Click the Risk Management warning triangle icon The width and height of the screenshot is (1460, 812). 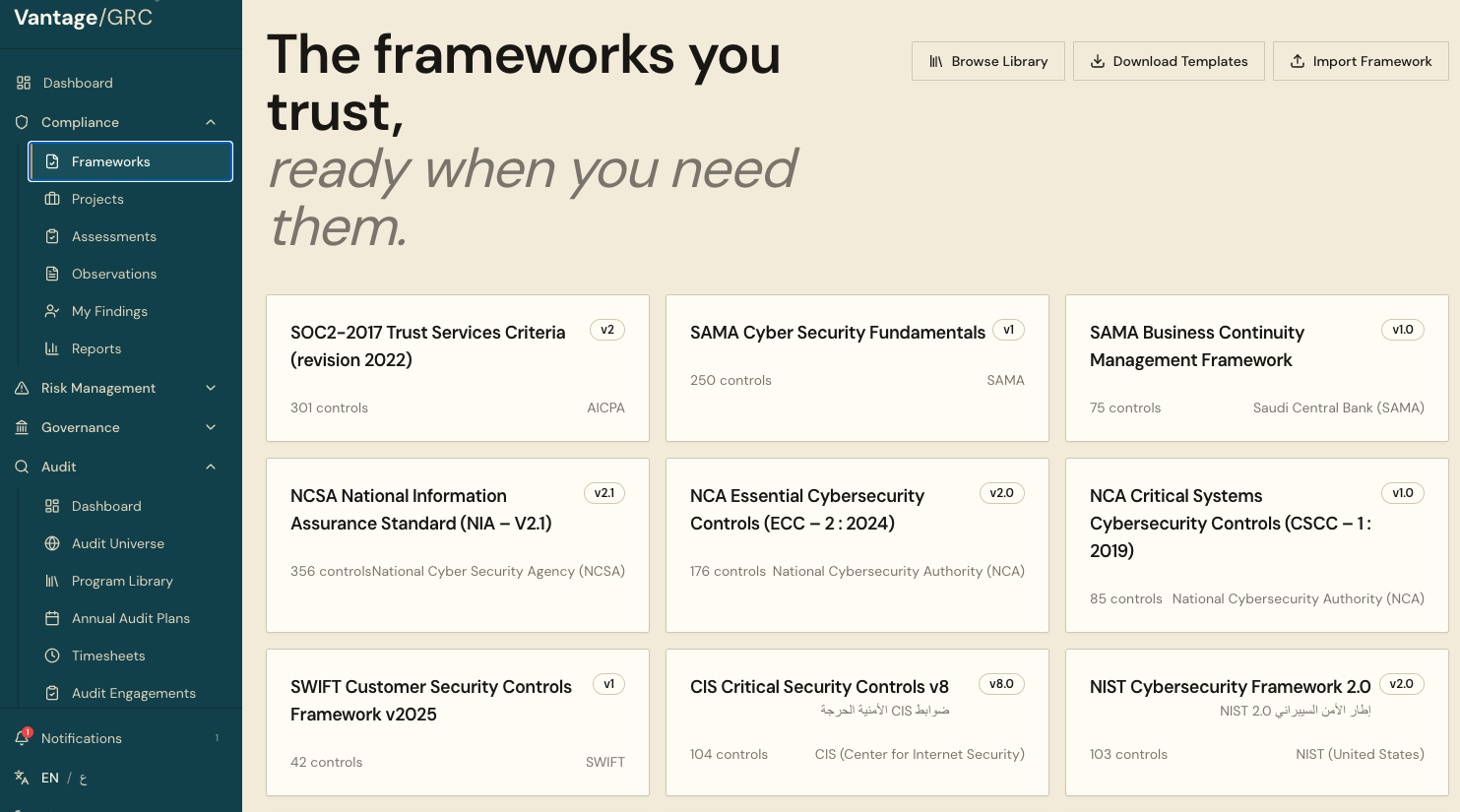click(x=22, y=388)
